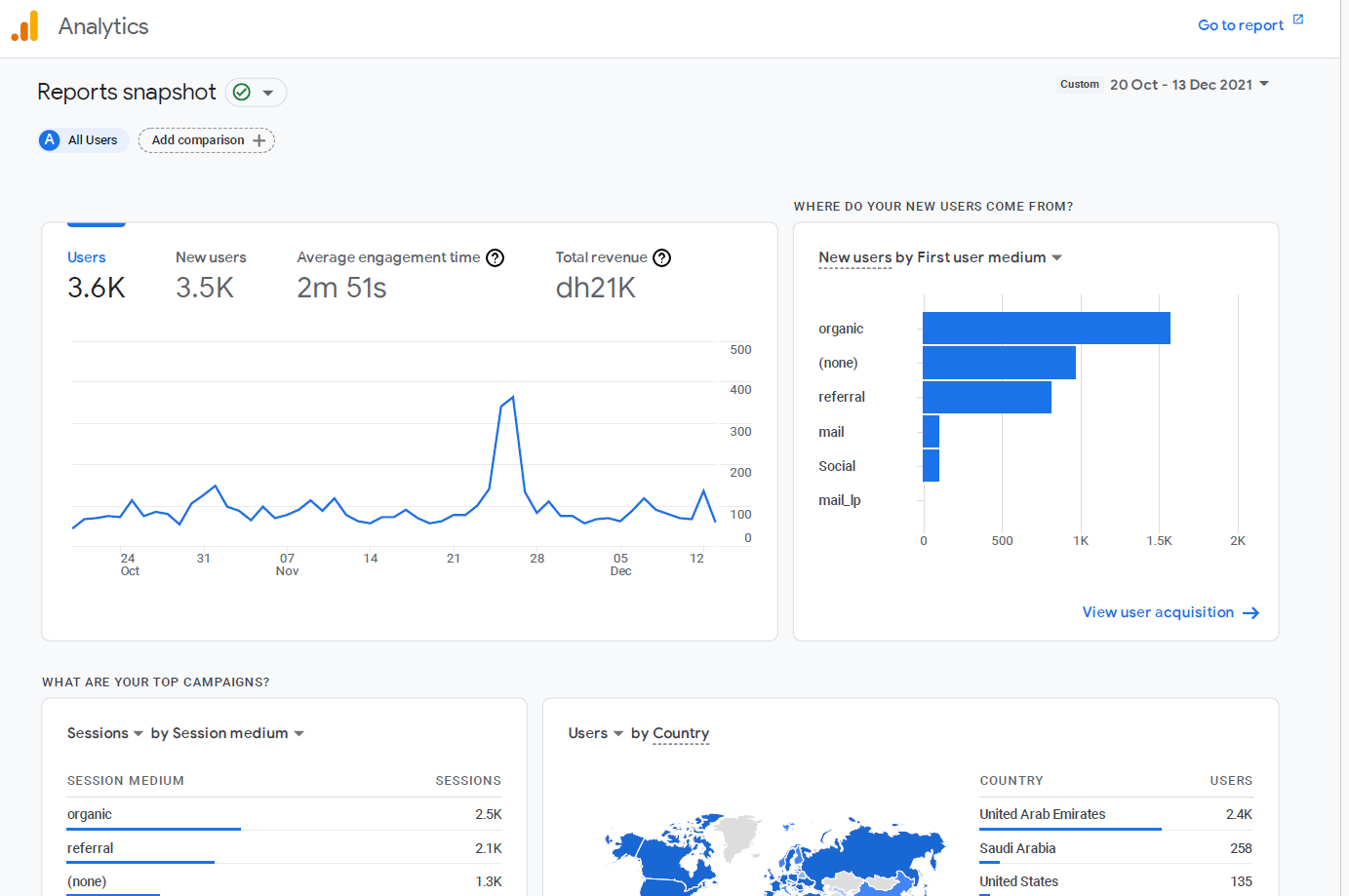The height and width of the screenshot is (896, 1349).
Task: Click the help icon beside Total revenue
Action: coord(661,257)
